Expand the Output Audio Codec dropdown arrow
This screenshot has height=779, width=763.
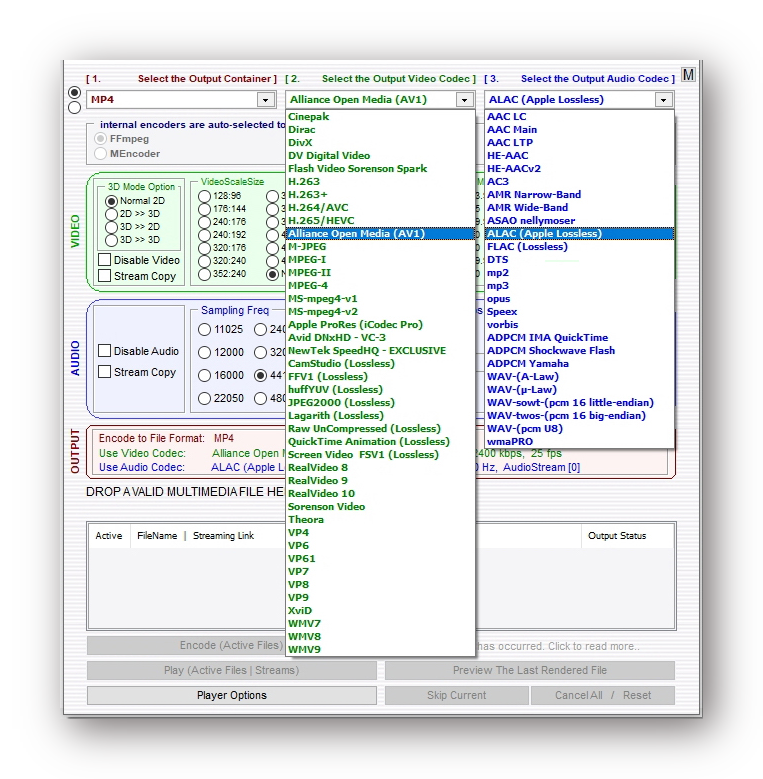(x=663, y=100)
